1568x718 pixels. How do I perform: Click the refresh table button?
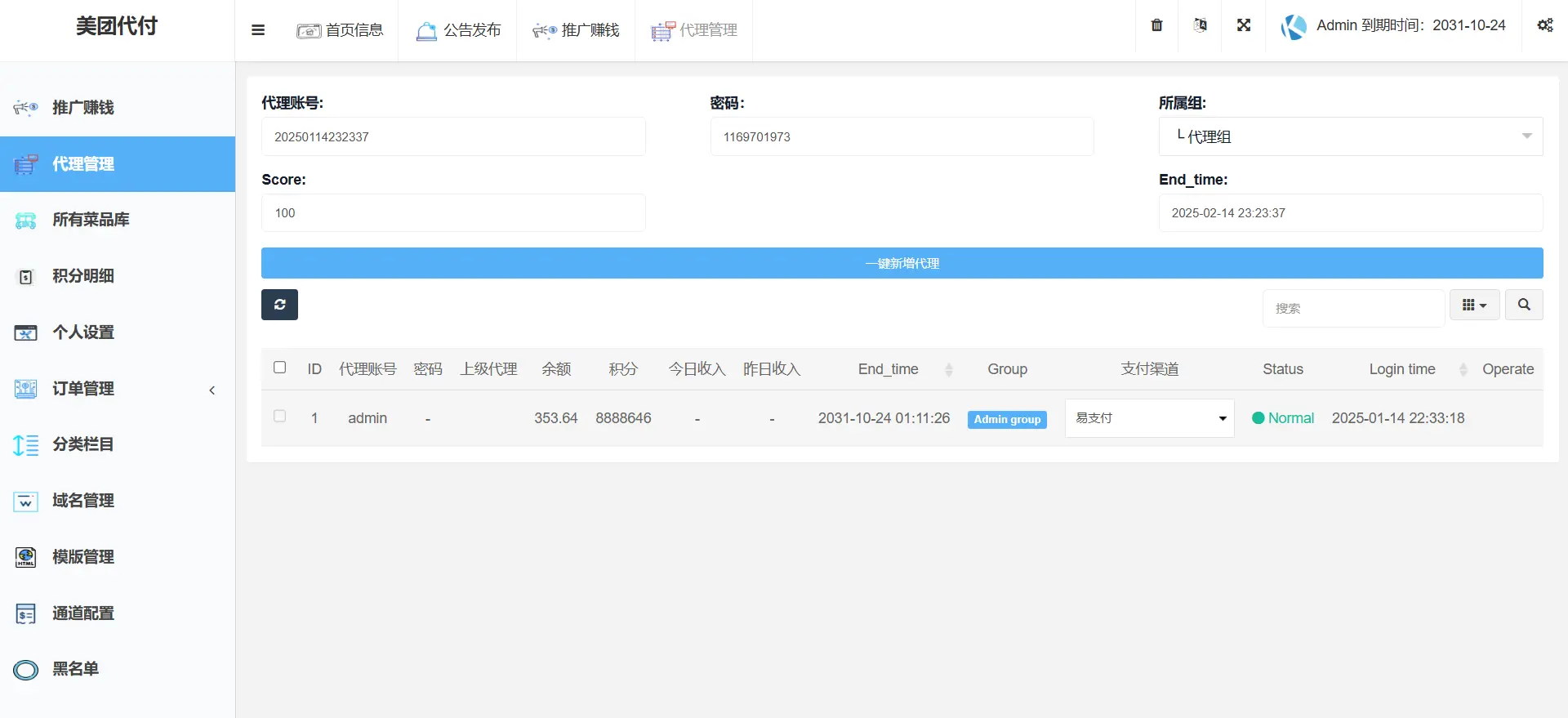pyautogui.click(x=279, y=305)
